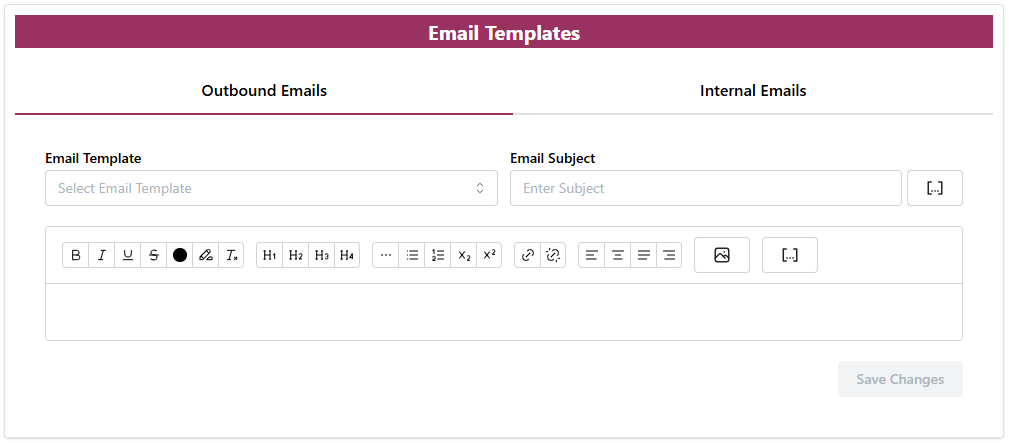Insert a bulleted list

click(x=412, y=255)
